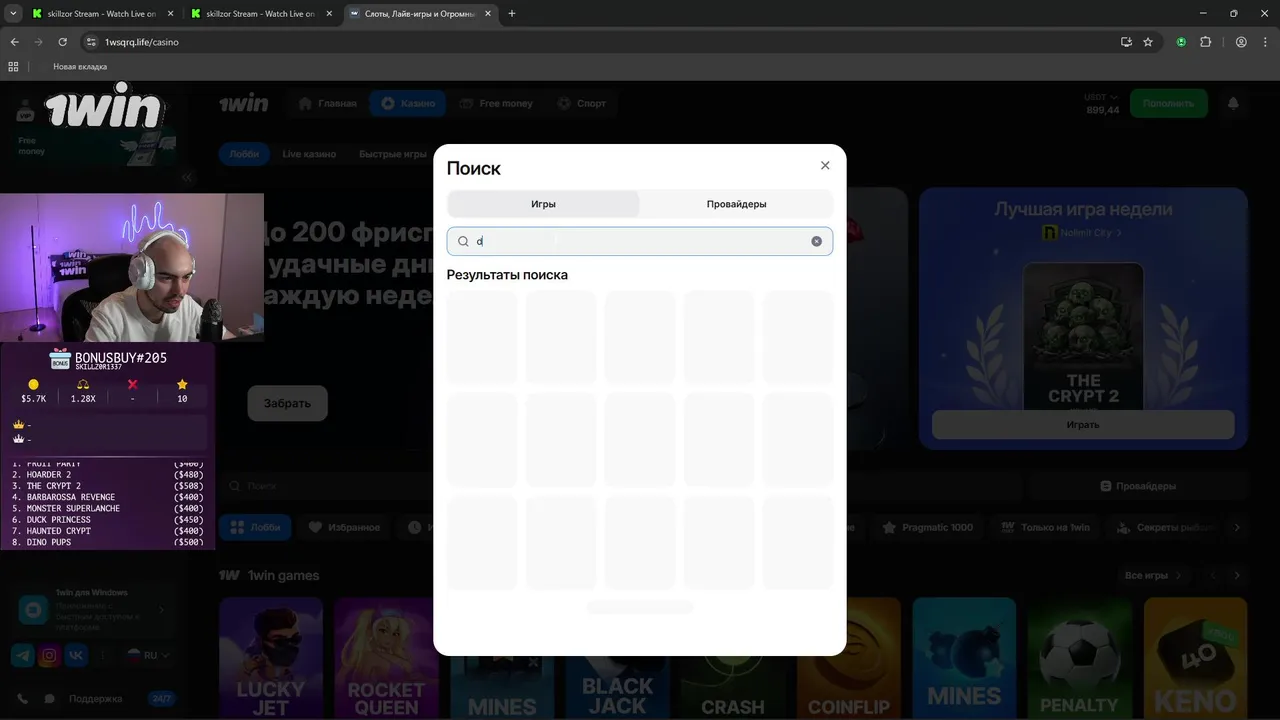Open the Coinflip game thumbnail

(x=848, y=658)
